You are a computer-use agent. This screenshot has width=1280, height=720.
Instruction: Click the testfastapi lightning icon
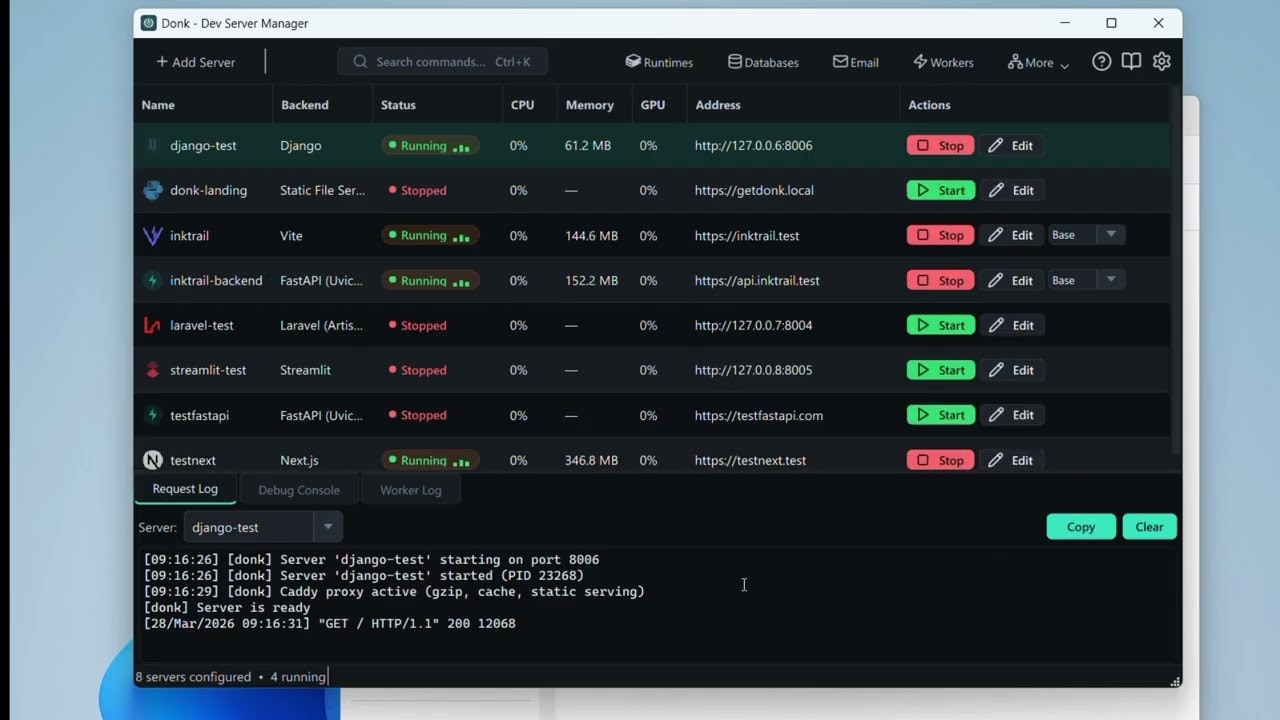(153, 415)
